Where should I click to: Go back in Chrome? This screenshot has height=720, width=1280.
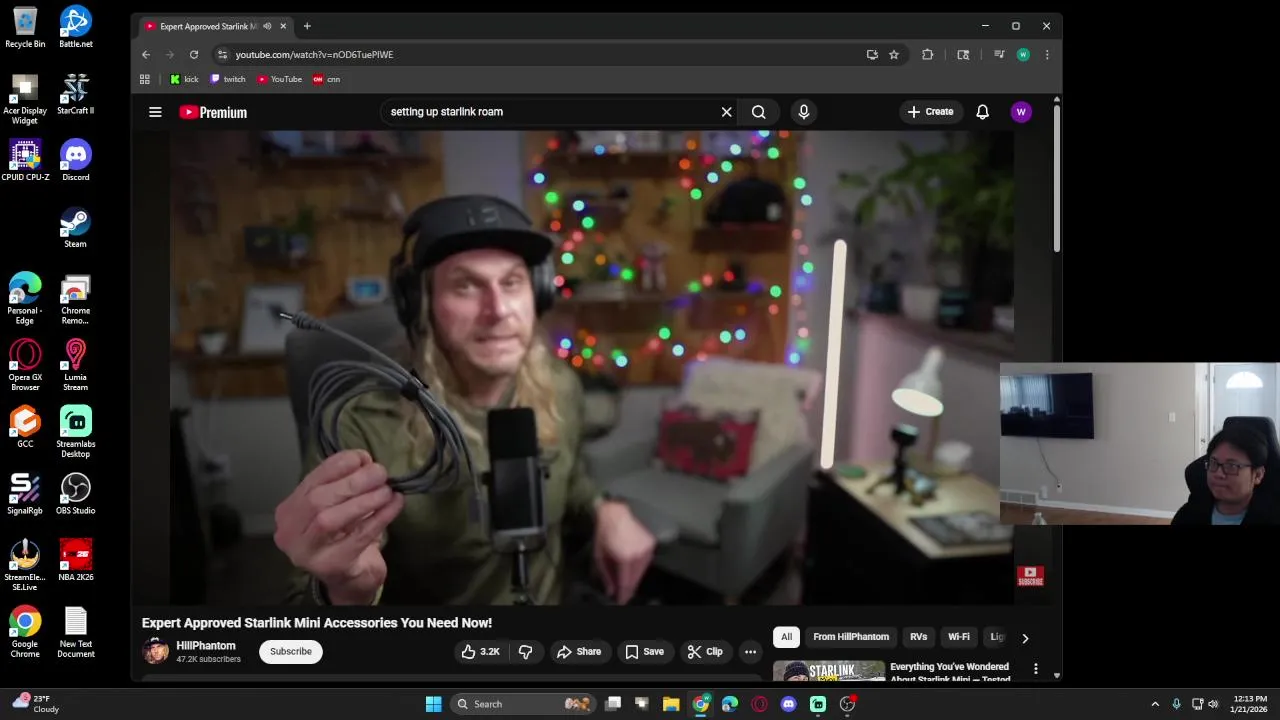[146, 55]
